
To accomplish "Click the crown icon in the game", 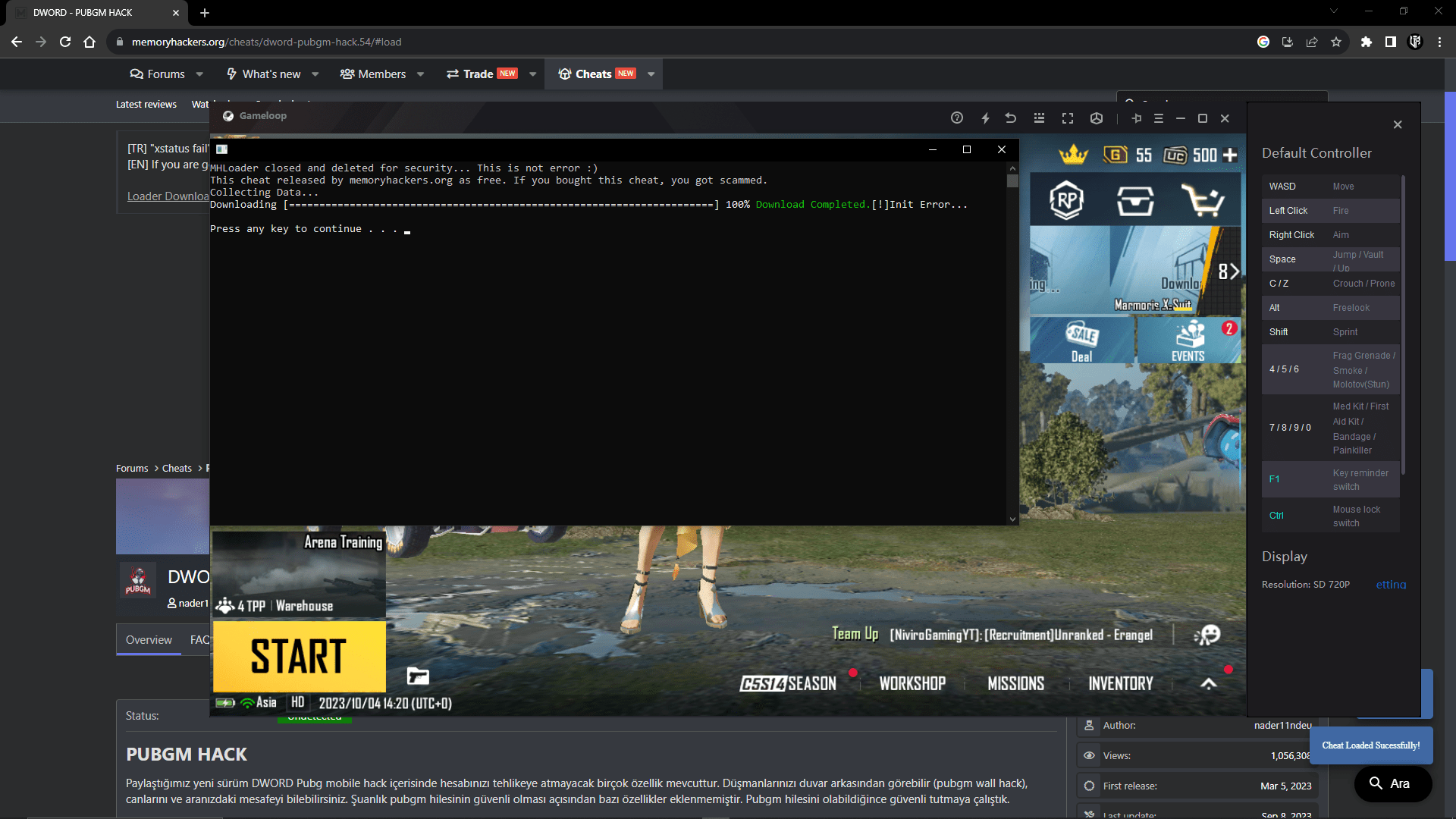I will [x=1073, y=155].
